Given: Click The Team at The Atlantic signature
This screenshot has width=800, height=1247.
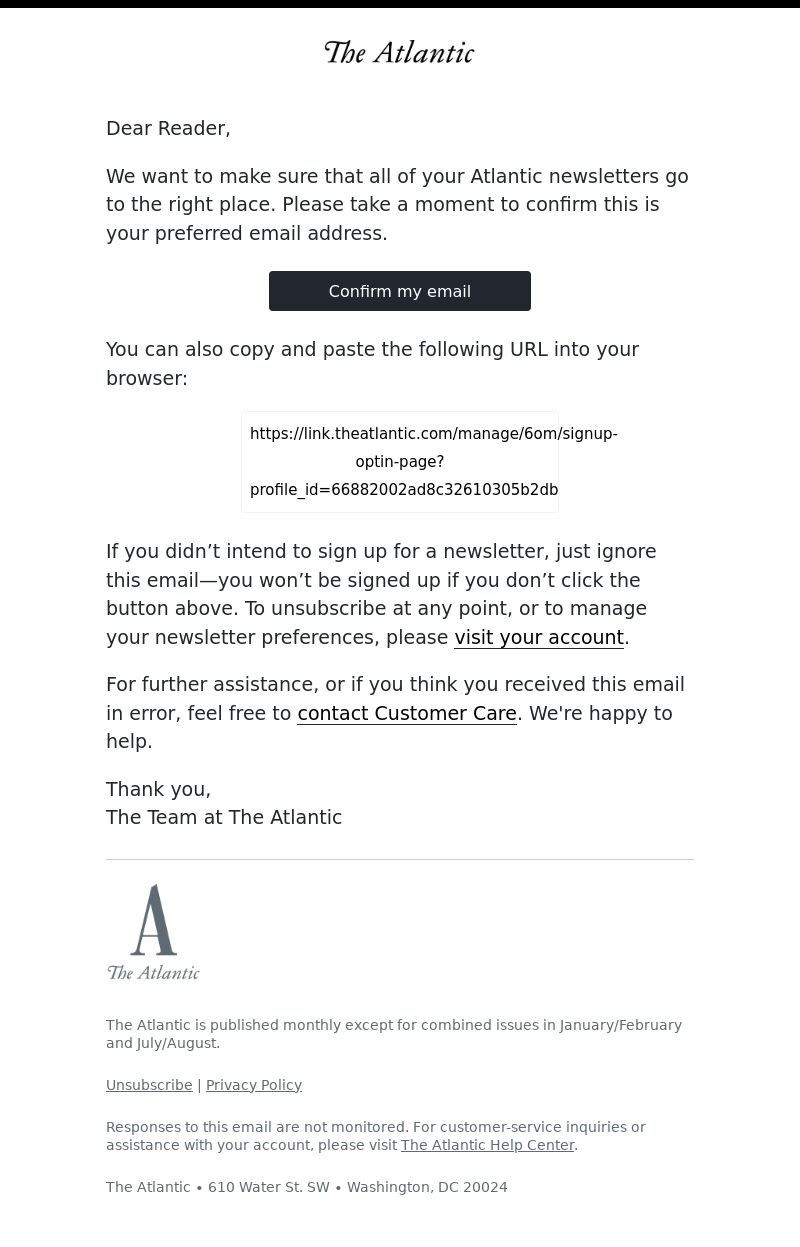Looking at the screenshot, I should (224, 817).
